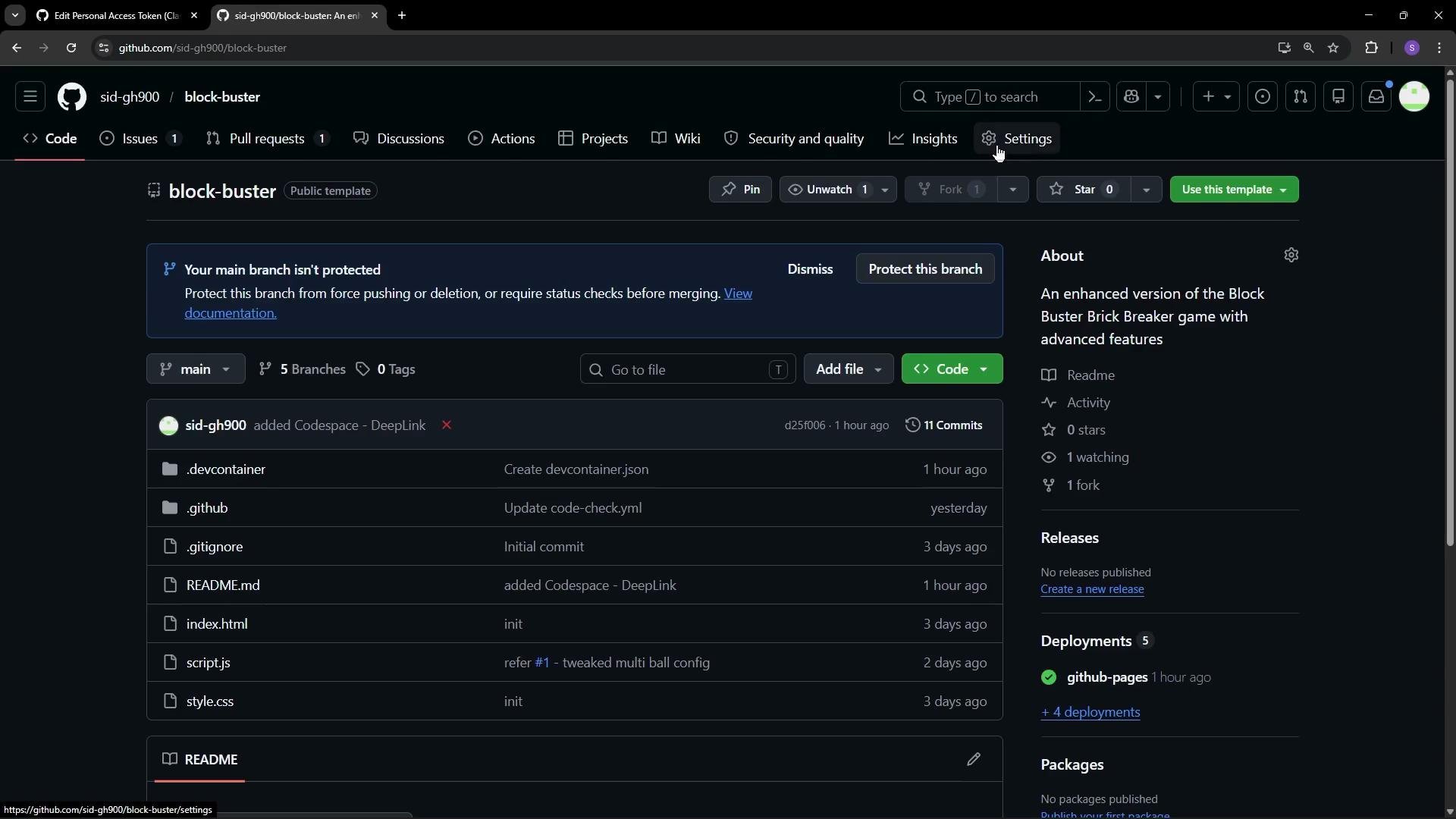Viewport: 1456px width, 819px height.
Task: Click Protect this branch button
Action: [925, 269]
